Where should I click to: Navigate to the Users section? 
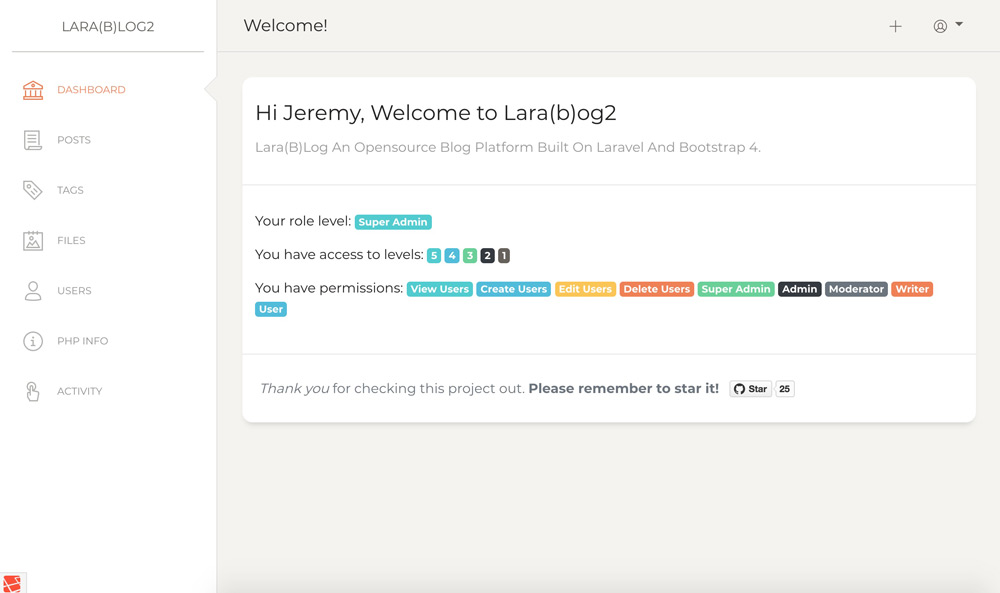(76, 290)
